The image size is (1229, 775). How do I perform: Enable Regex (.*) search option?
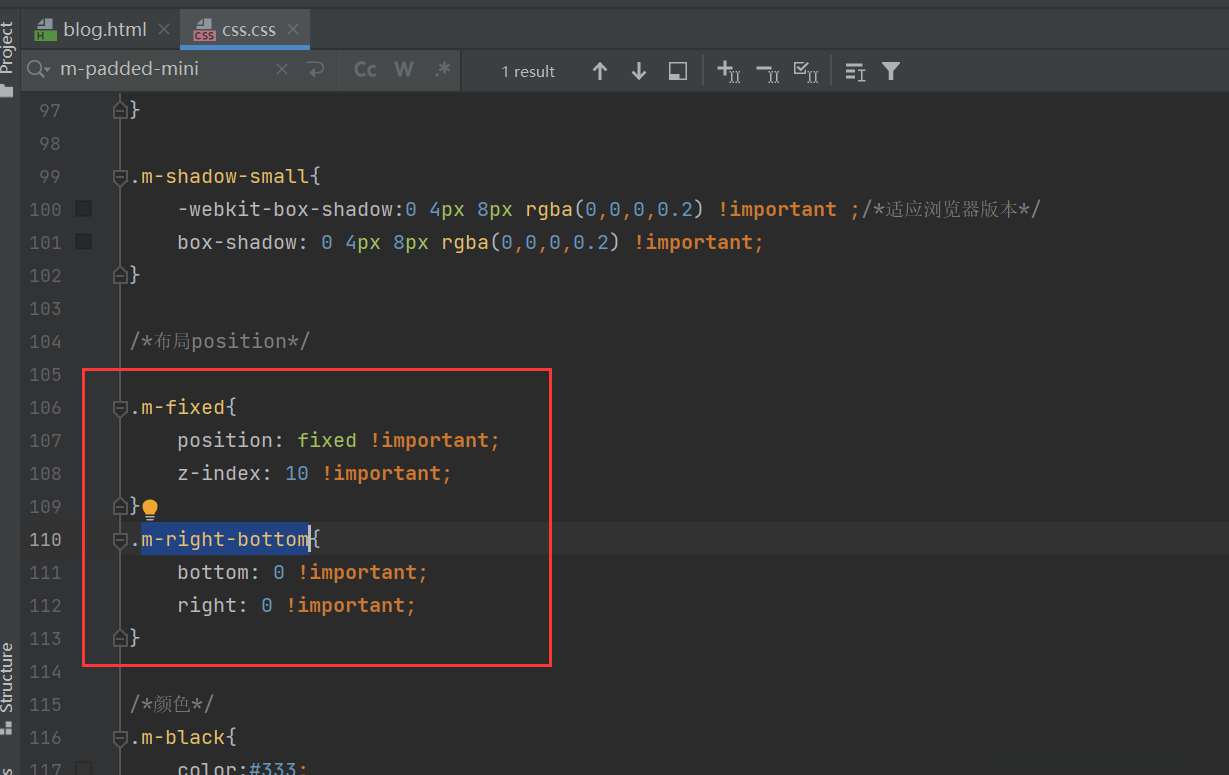point(442,70)
